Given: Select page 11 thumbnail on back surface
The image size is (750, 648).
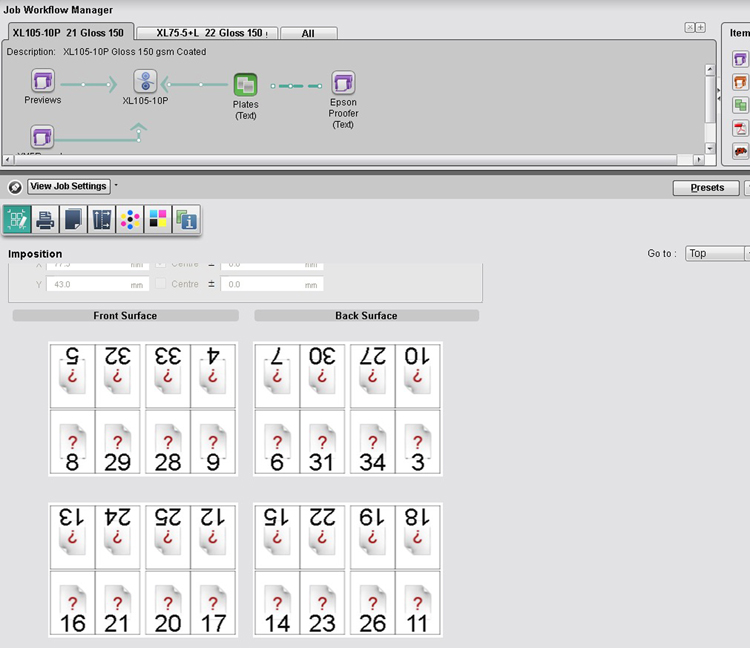Looking at the screenshot, I should pyautogui.click(x=418, y=603).
